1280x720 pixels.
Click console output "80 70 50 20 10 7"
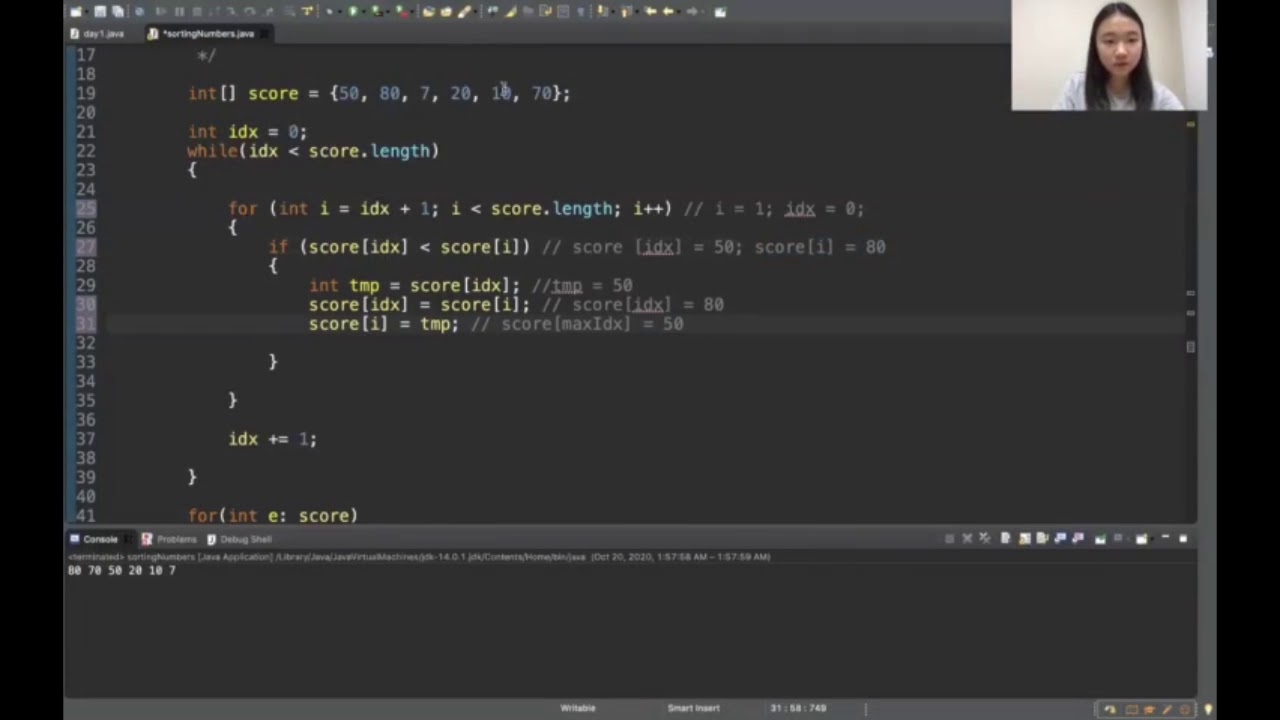coord(121,570)
